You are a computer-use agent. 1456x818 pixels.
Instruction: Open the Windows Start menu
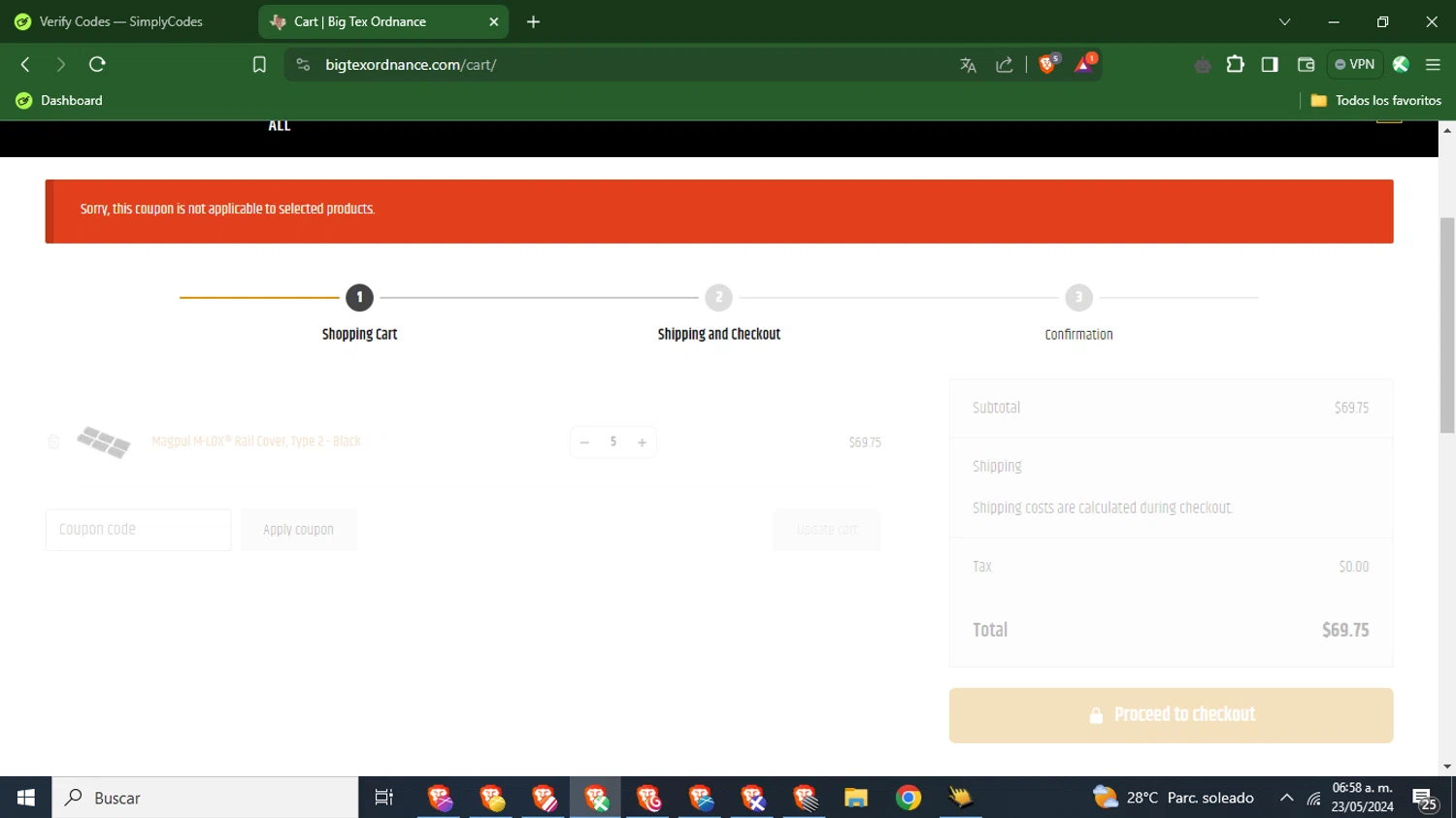26,798
